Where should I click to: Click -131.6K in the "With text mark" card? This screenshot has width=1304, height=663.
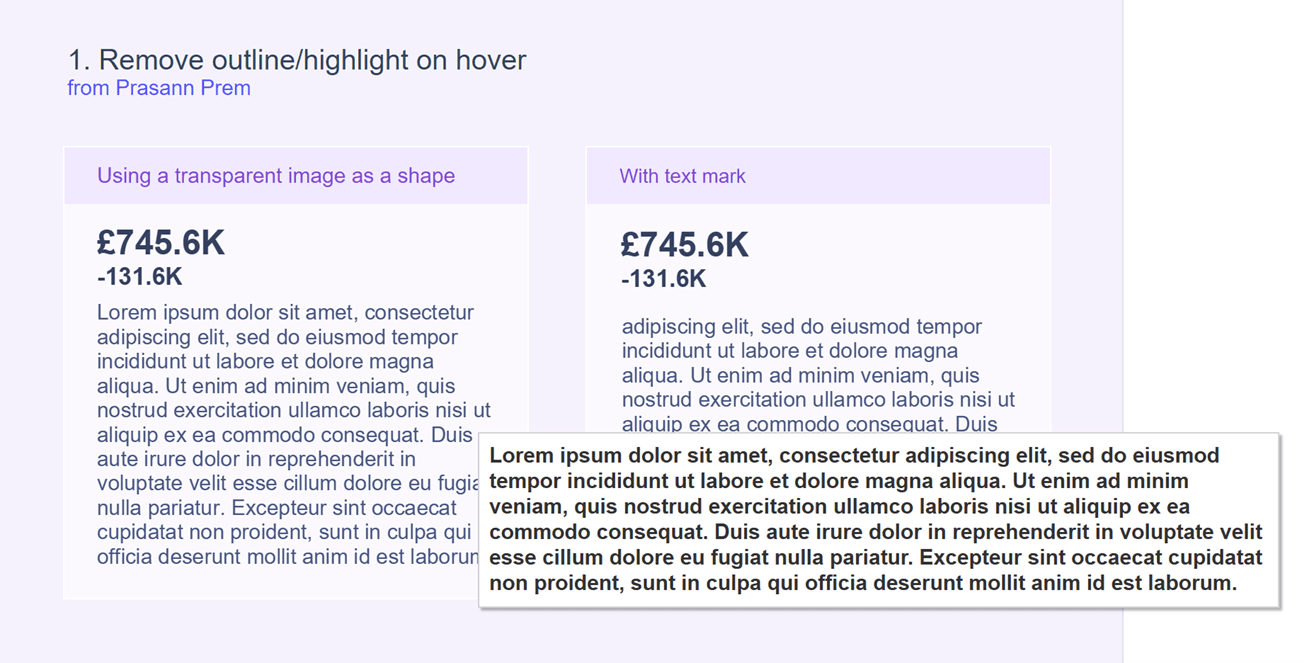pyautogui.click(x=663, y=279)
